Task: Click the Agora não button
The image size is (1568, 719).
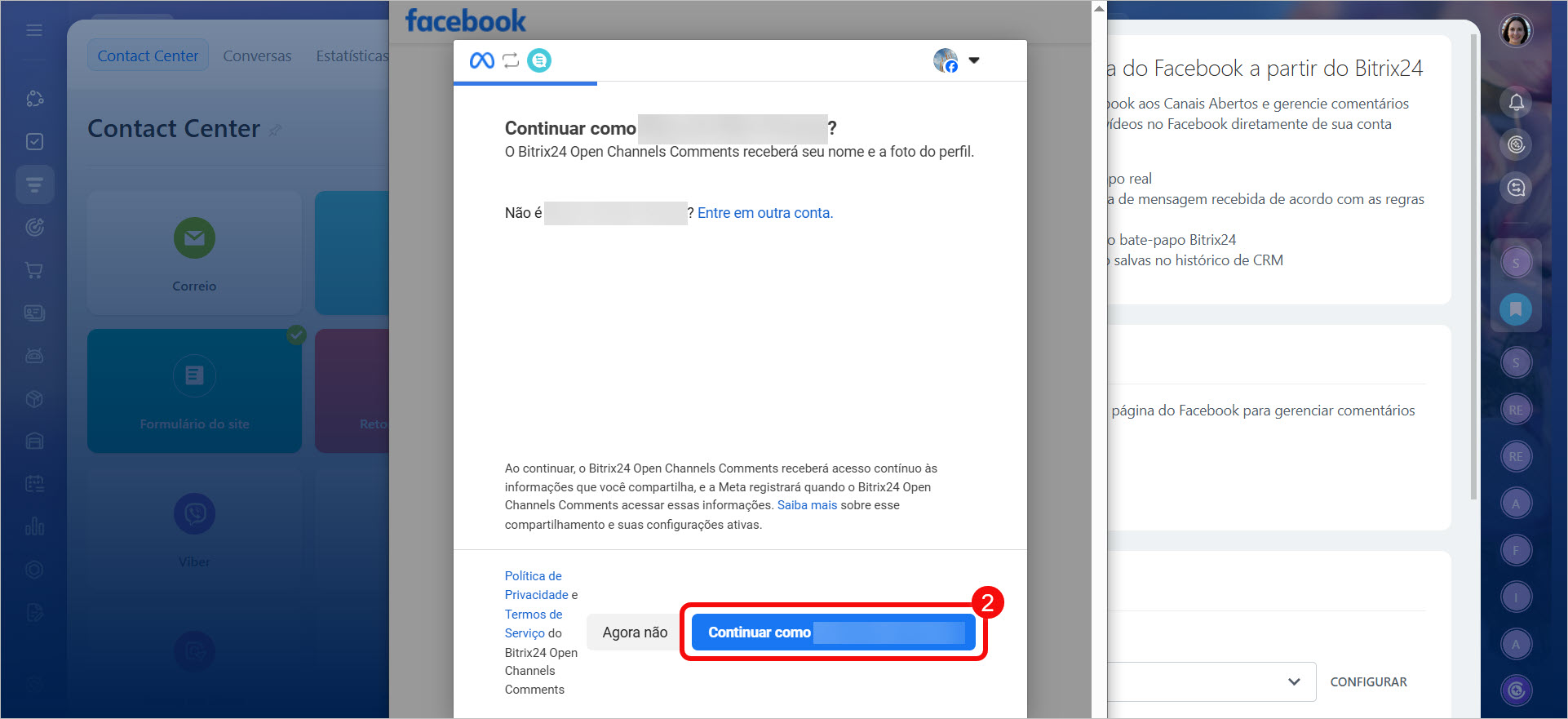Action: [635, 632]
